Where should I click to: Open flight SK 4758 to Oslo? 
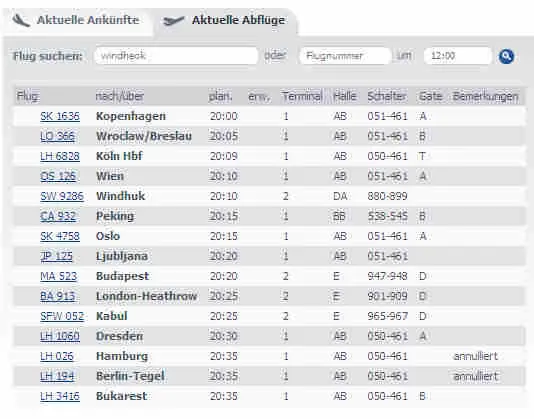click(x=60, y=236)
